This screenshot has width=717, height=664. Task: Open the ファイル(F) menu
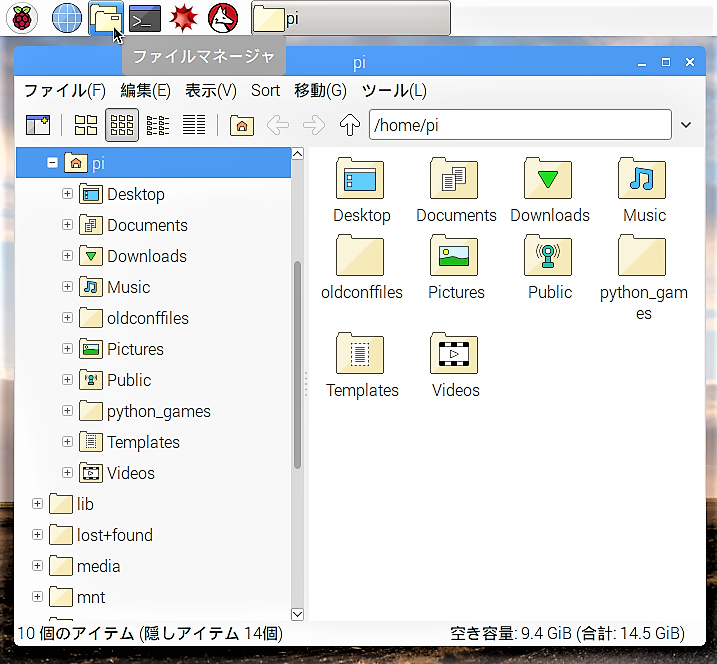click(64, 91)
